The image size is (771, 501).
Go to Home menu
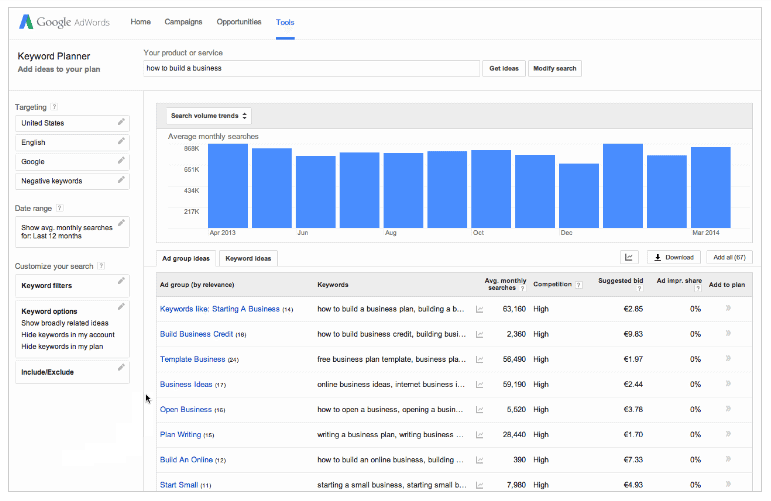point(141,22)
